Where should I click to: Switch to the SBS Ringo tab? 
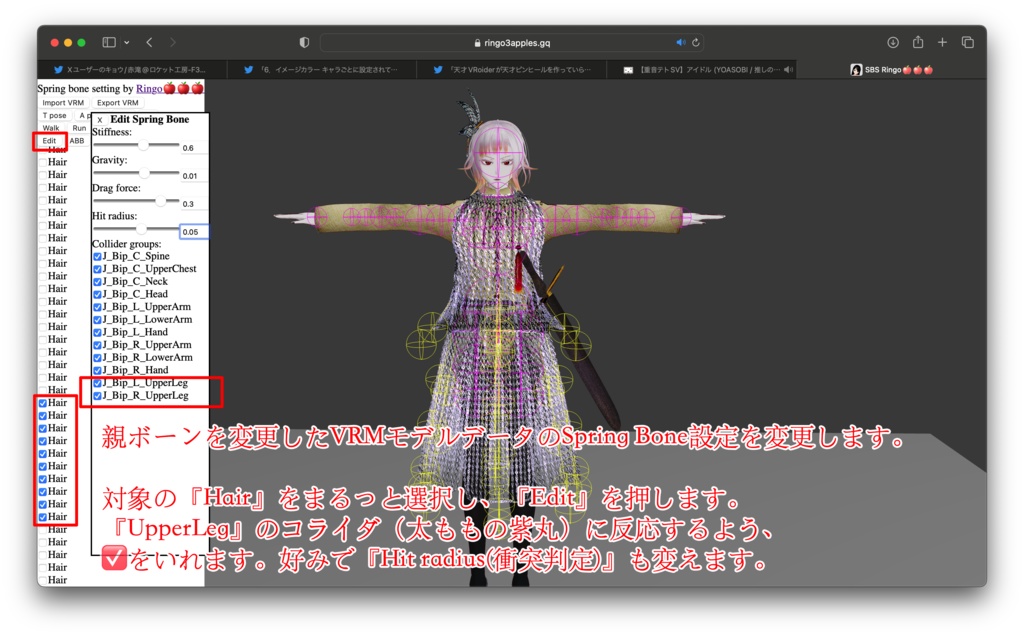point(890,69)
